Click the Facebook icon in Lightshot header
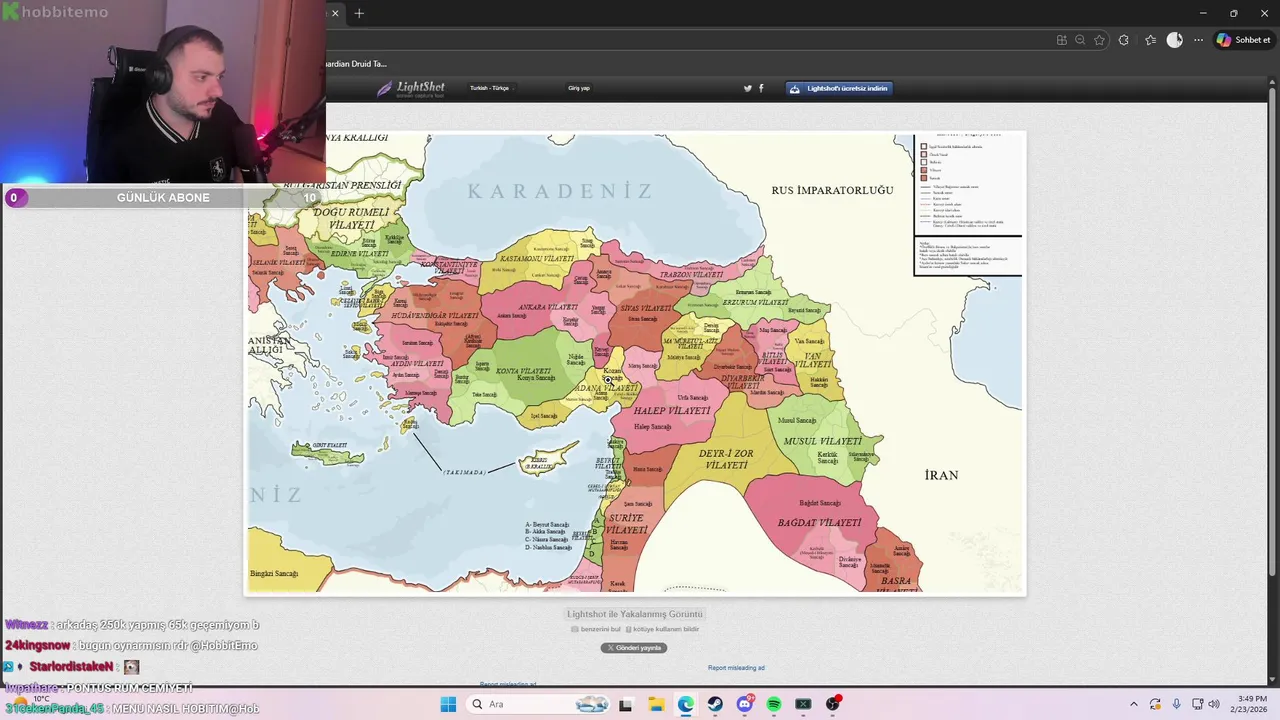Viewport: 1280px width, 720px height. coord(761,88)
